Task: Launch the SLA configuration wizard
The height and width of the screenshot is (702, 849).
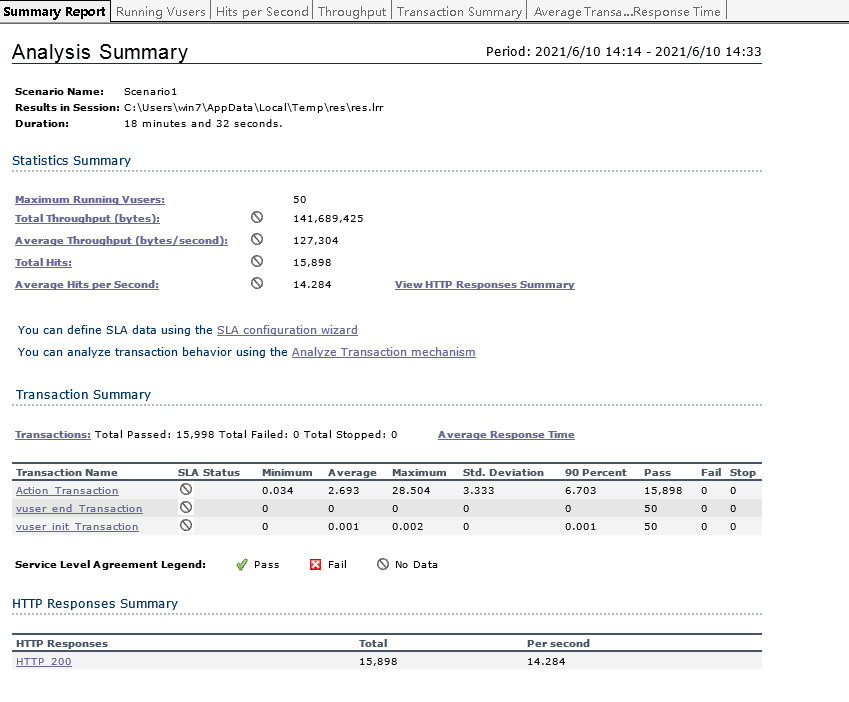Action: 287,330
